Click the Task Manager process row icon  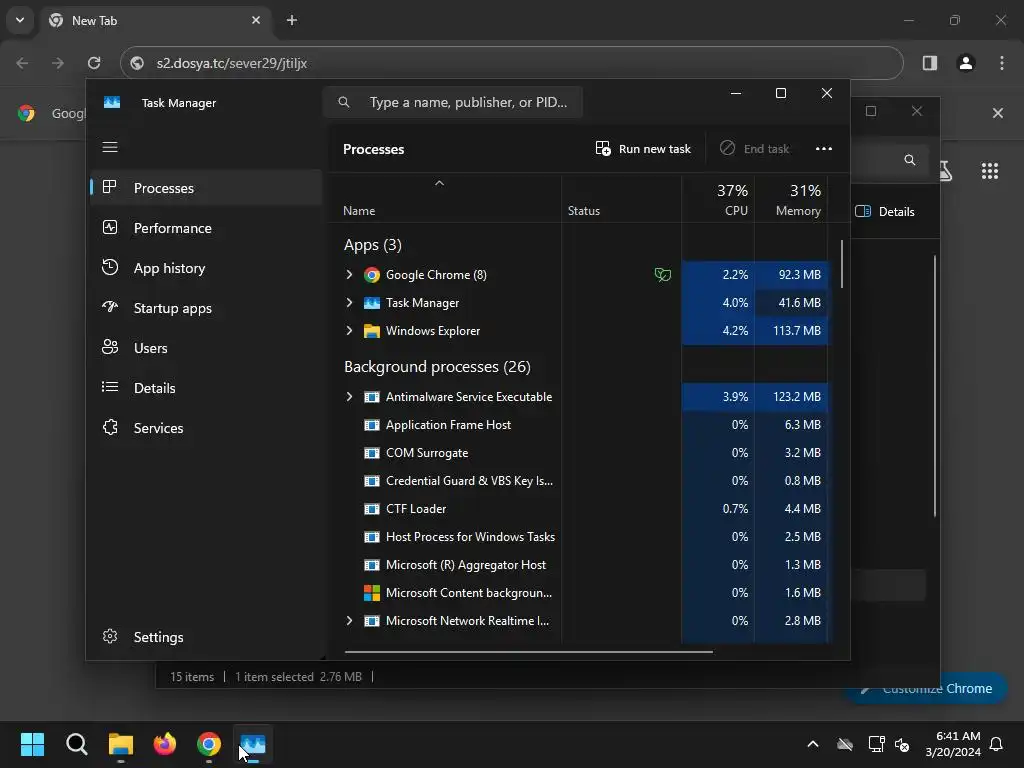(372, 303)
